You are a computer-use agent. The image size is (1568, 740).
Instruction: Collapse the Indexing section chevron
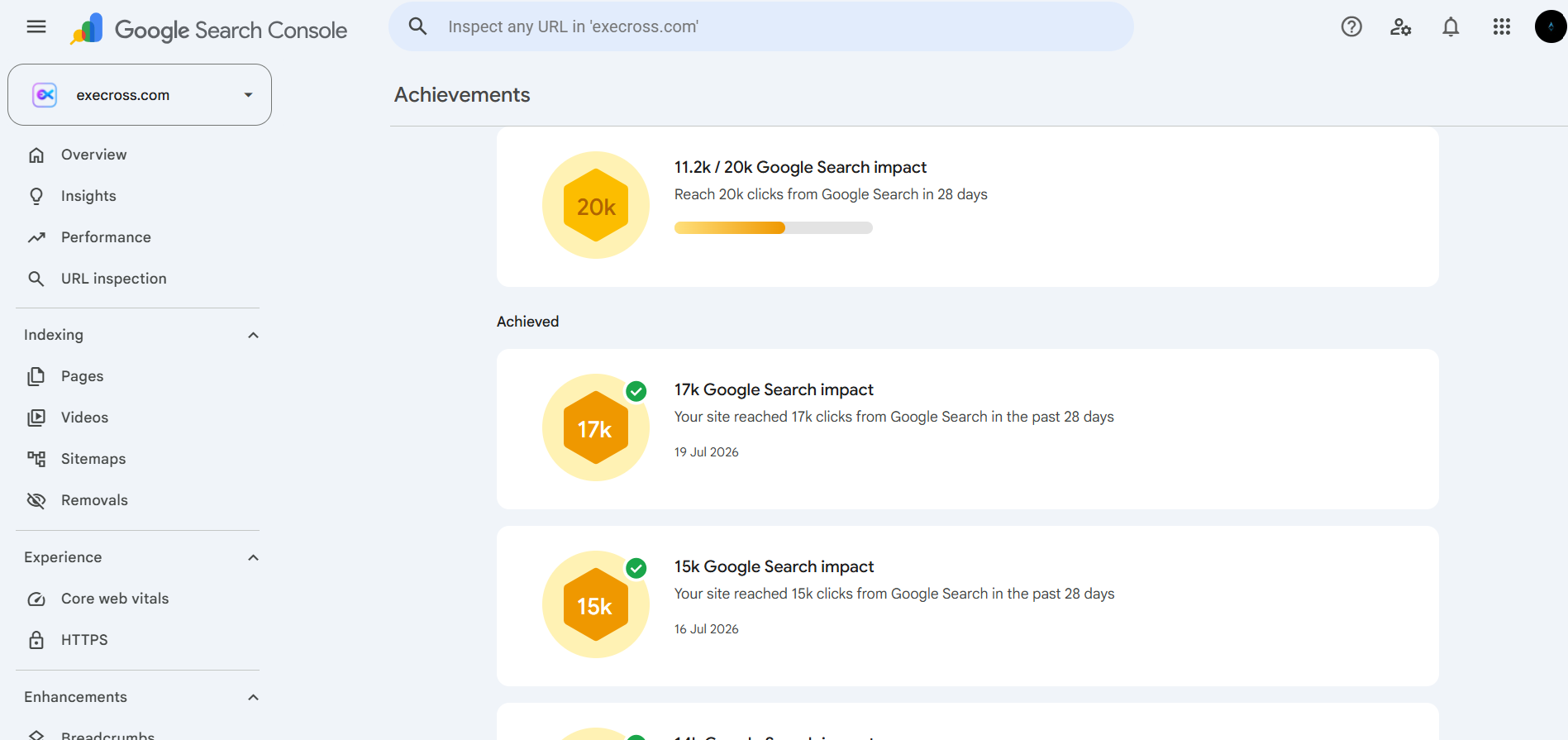pyautogui.click(x=253, y=335)
